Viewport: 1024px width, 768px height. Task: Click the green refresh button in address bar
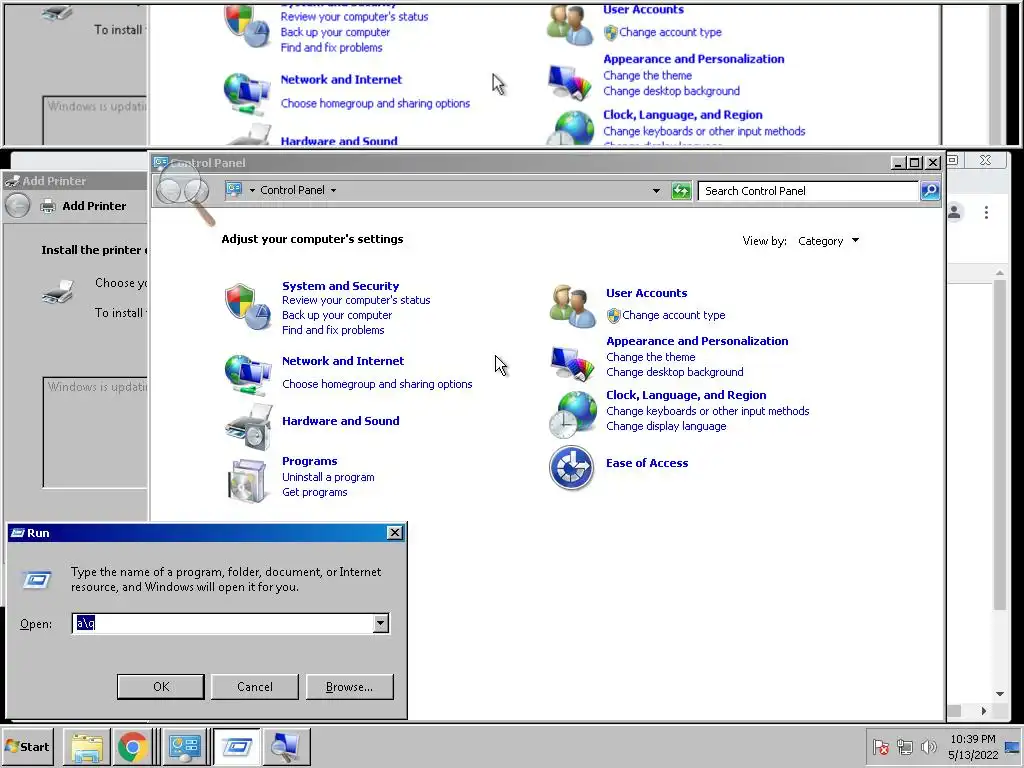point(680,191)
